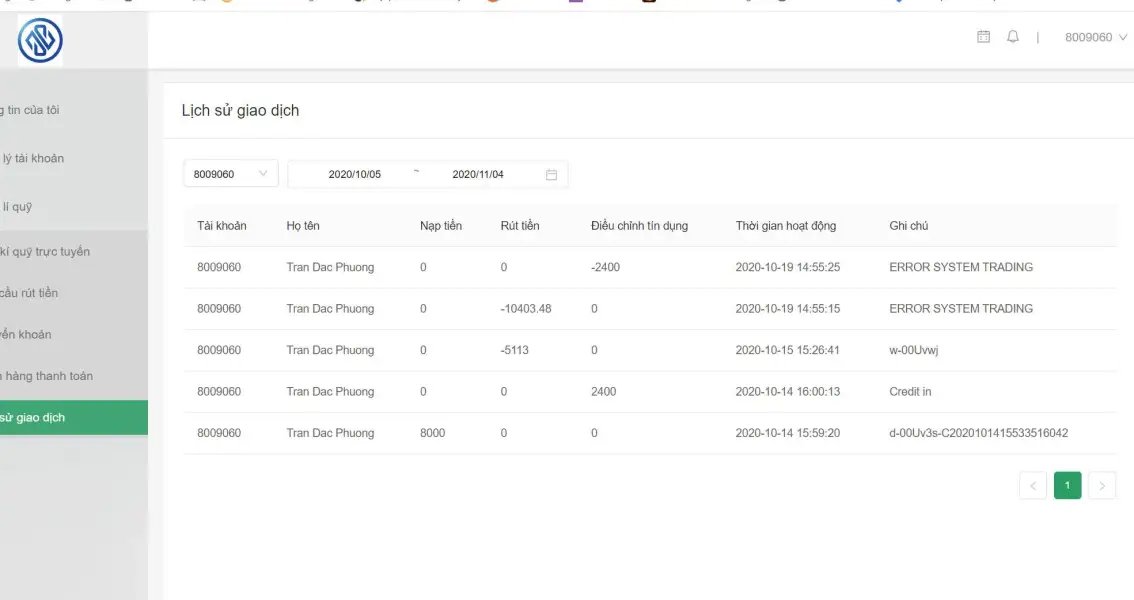This screenshot has width=1134, height=600.
Task: Click the 'Credit in' transaction row
Action: [x=650, y=392]
